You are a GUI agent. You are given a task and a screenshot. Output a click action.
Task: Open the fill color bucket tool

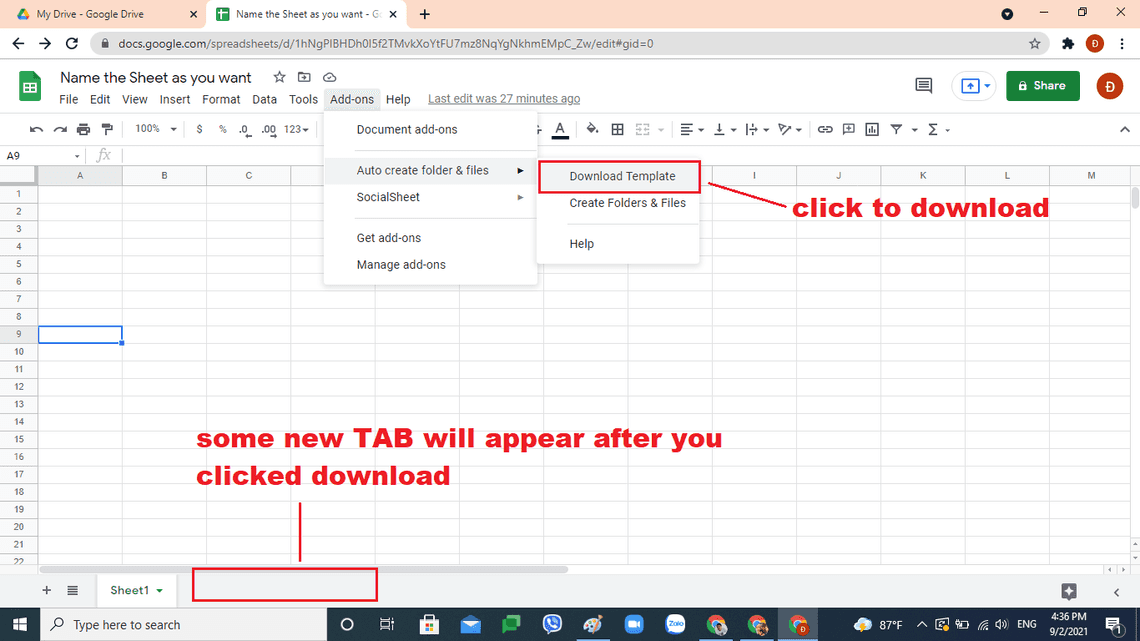click(592, 129)
